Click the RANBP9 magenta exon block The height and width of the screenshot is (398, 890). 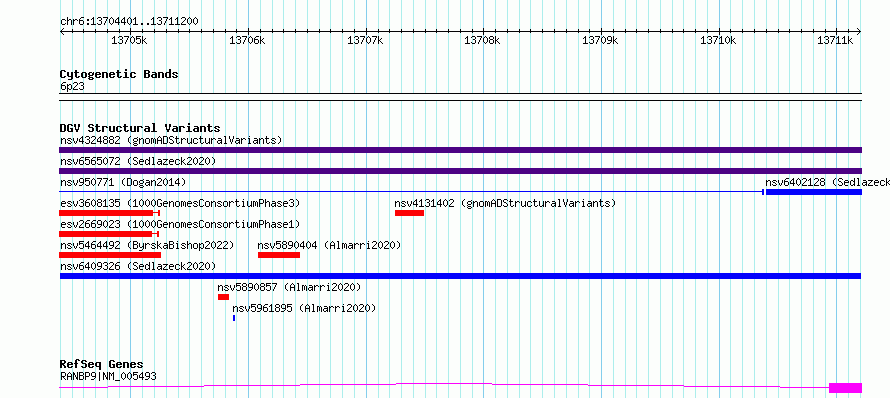tap(846, 388)
